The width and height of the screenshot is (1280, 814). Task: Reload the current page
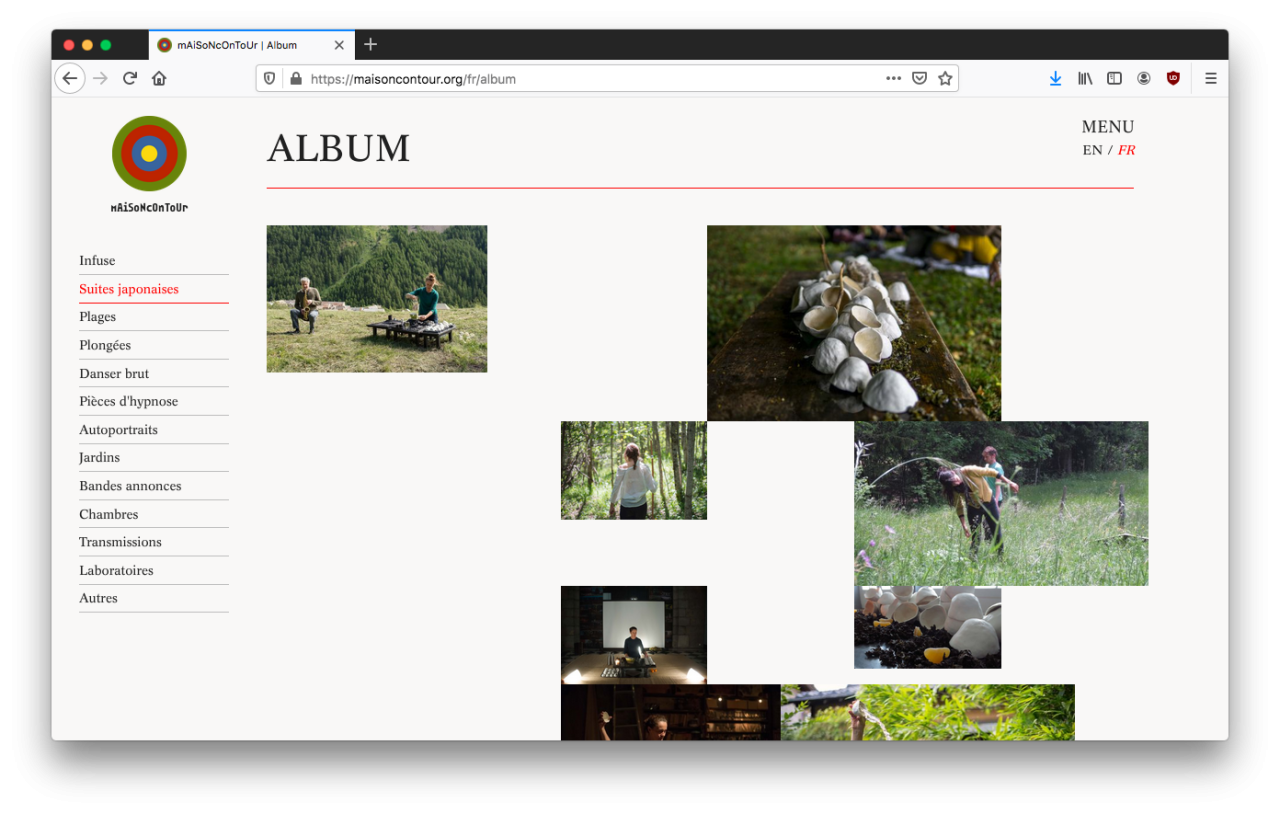coord(129,78)
